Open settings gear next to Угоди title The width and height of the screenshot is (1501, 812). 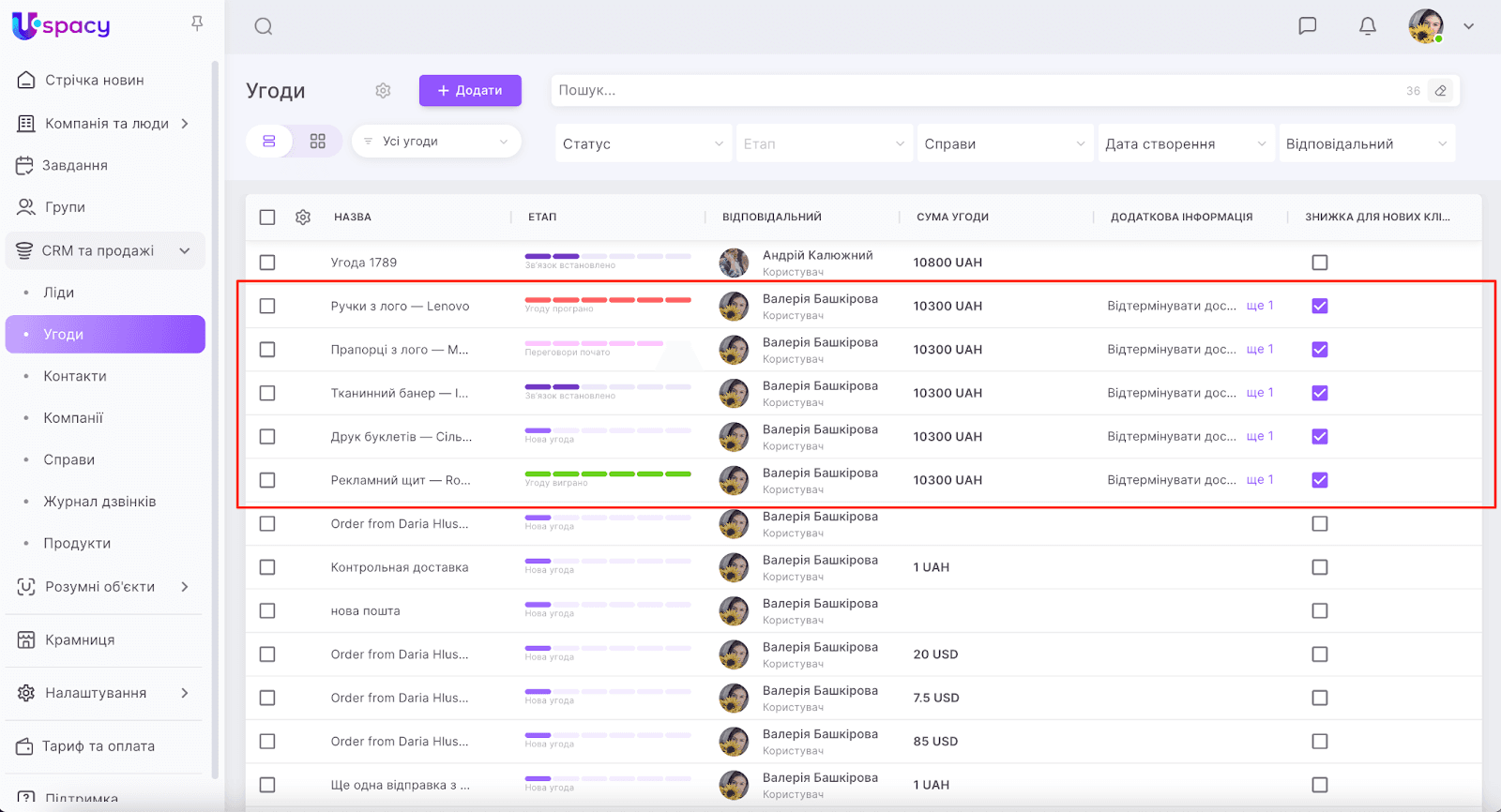(x=383, y=91)
